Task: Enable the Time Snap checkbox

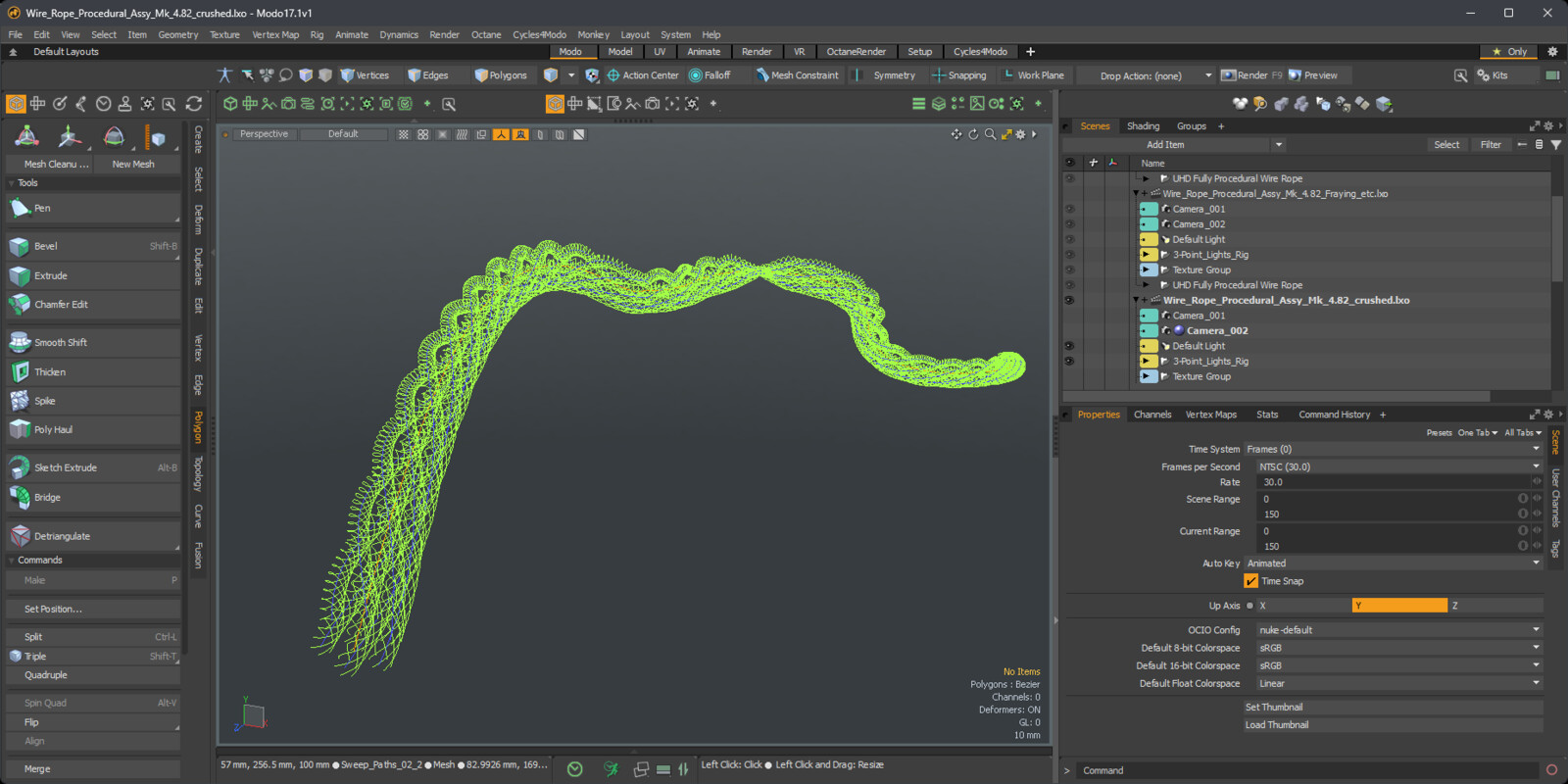Action: pyautogui.click(x=1250, y=581)
